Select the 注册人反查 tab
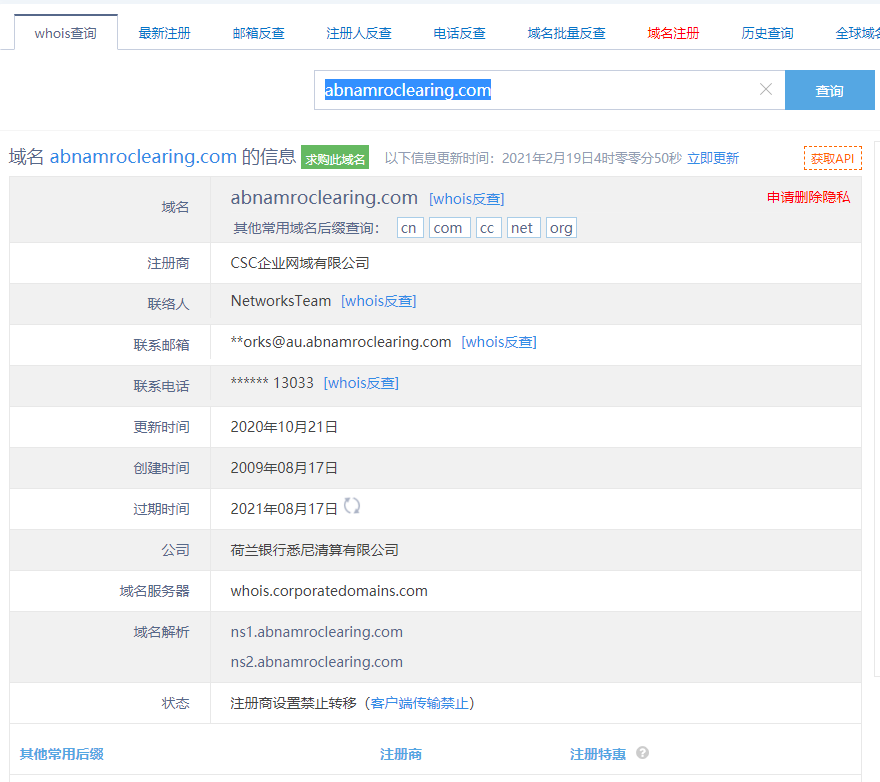Screen dimensions: 880x782 [359, 33]
